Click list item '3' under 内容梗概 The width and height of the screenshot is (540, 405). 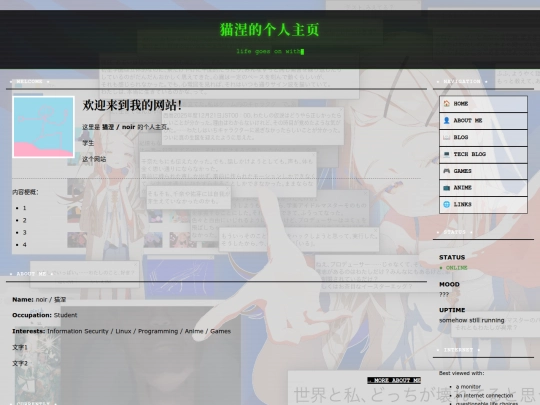pyautogui.click(x=24, y=232)
